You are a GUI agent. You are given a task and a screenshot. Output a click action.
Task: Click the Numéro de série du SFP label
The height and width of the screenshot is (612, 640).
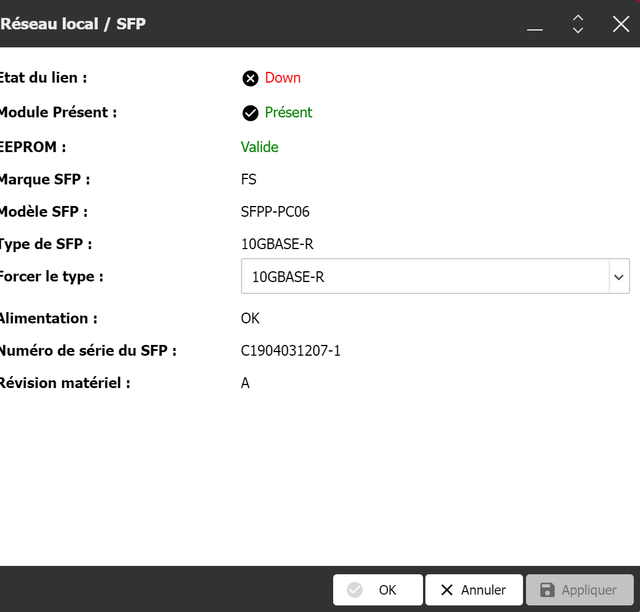click(x=88, y=351)
